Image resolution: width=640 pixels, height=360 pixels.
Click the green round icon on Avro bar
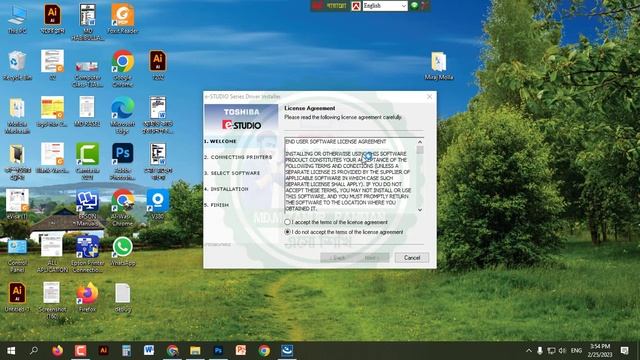(x=414, y=5)
